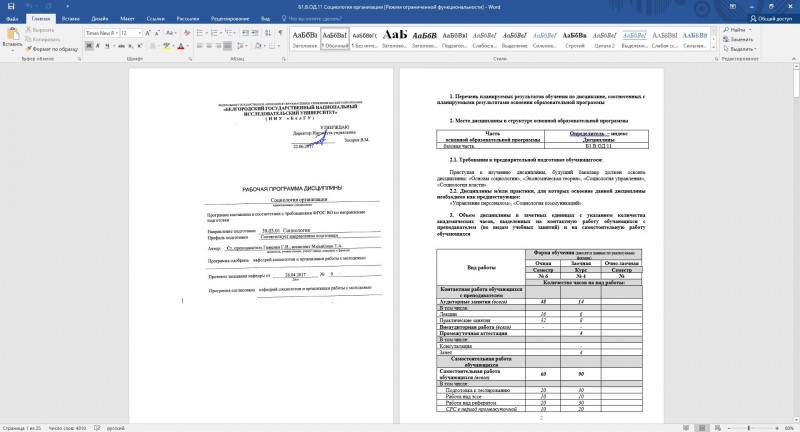Screen dimensions: 800x432
Task: Open the Файл tab
Action: [x=12, y=19]
